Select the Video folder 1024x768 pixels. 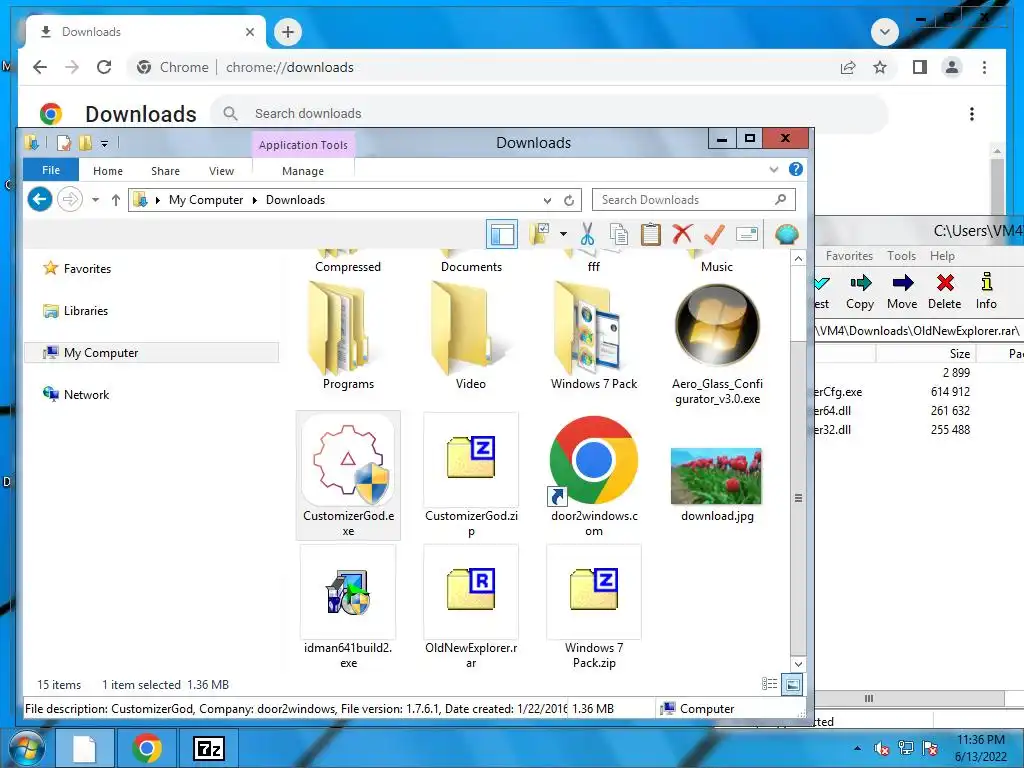pos(471,335)
